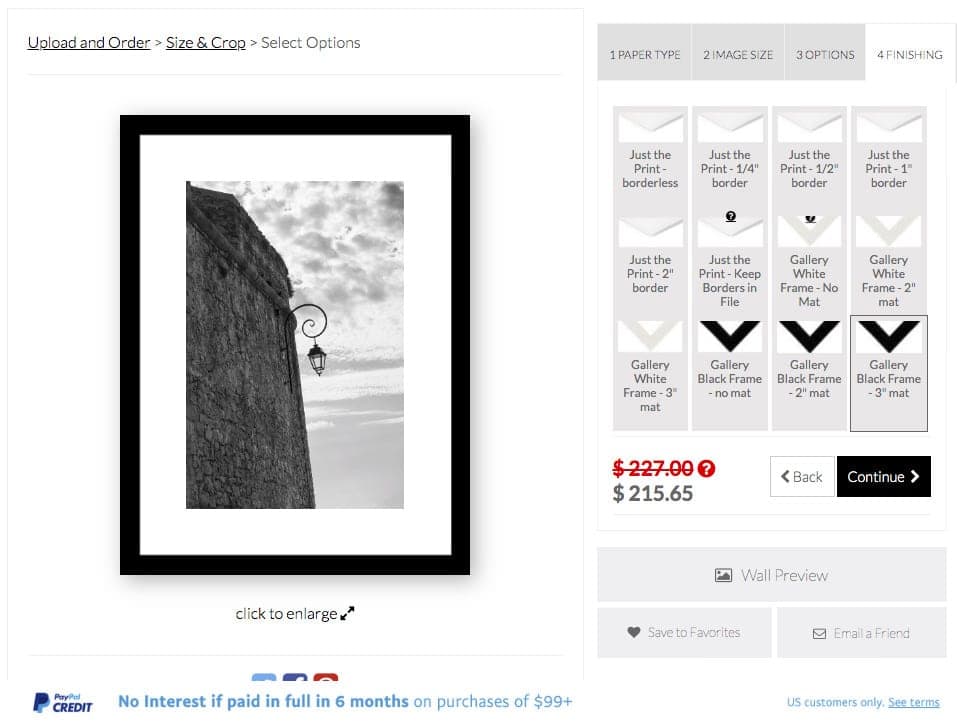
Task: Click the framed photo preview to enlarge
Action: tap(295, 345)
